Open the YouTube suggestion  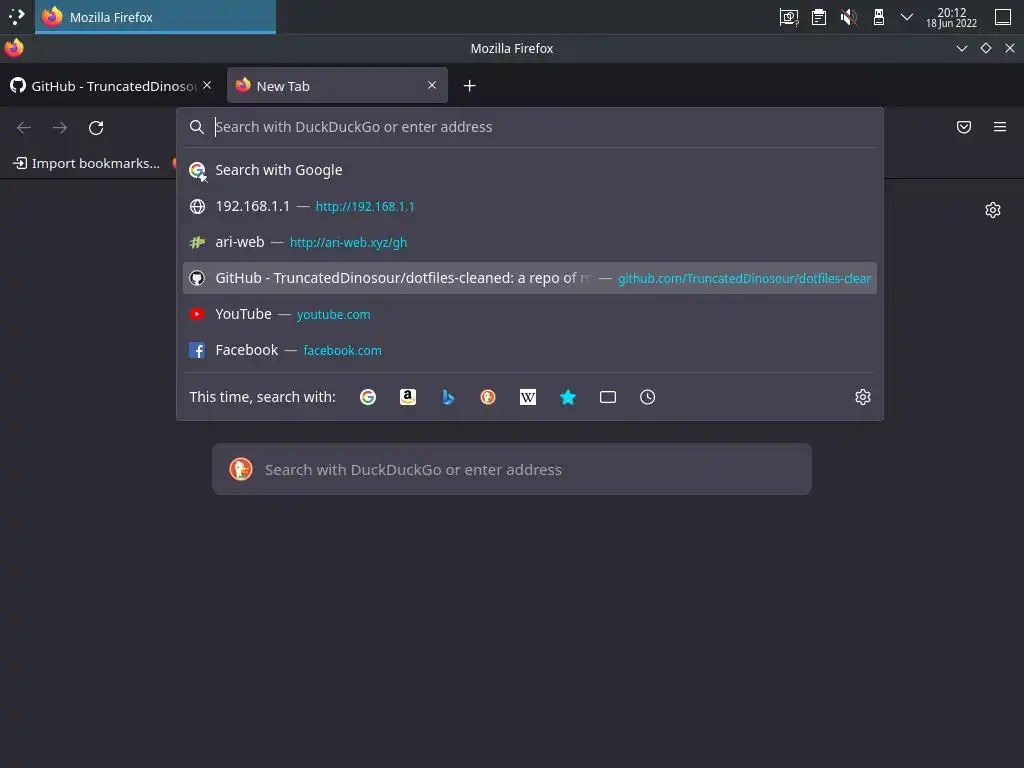click(530, 314)
